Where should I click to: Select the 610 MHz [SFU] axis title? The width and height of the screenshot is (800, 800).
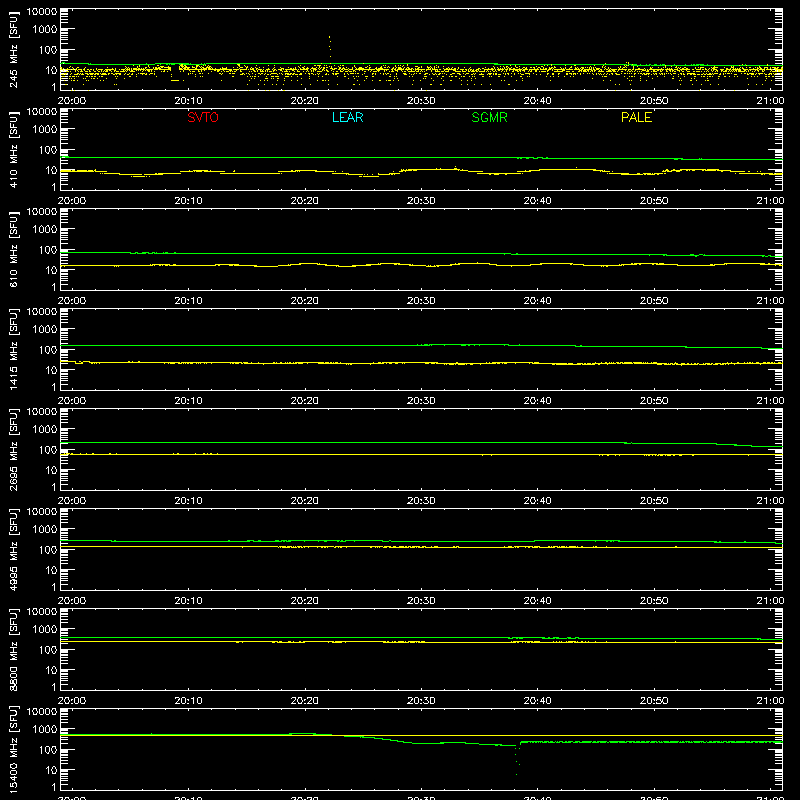tap(14, 250)
